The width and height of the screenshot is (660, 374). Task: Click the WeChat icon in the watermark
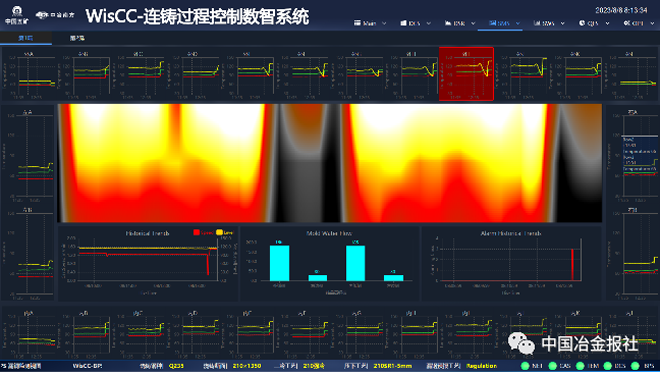pyautogui.click(x=522, y=343)
